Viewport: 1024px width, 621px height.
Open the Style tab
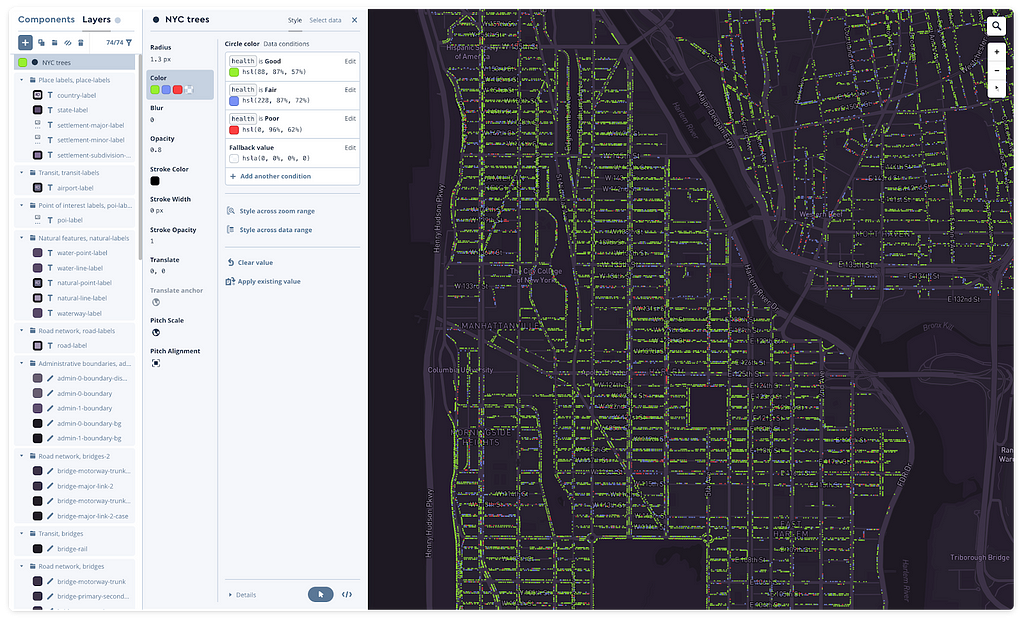(295, 20)
